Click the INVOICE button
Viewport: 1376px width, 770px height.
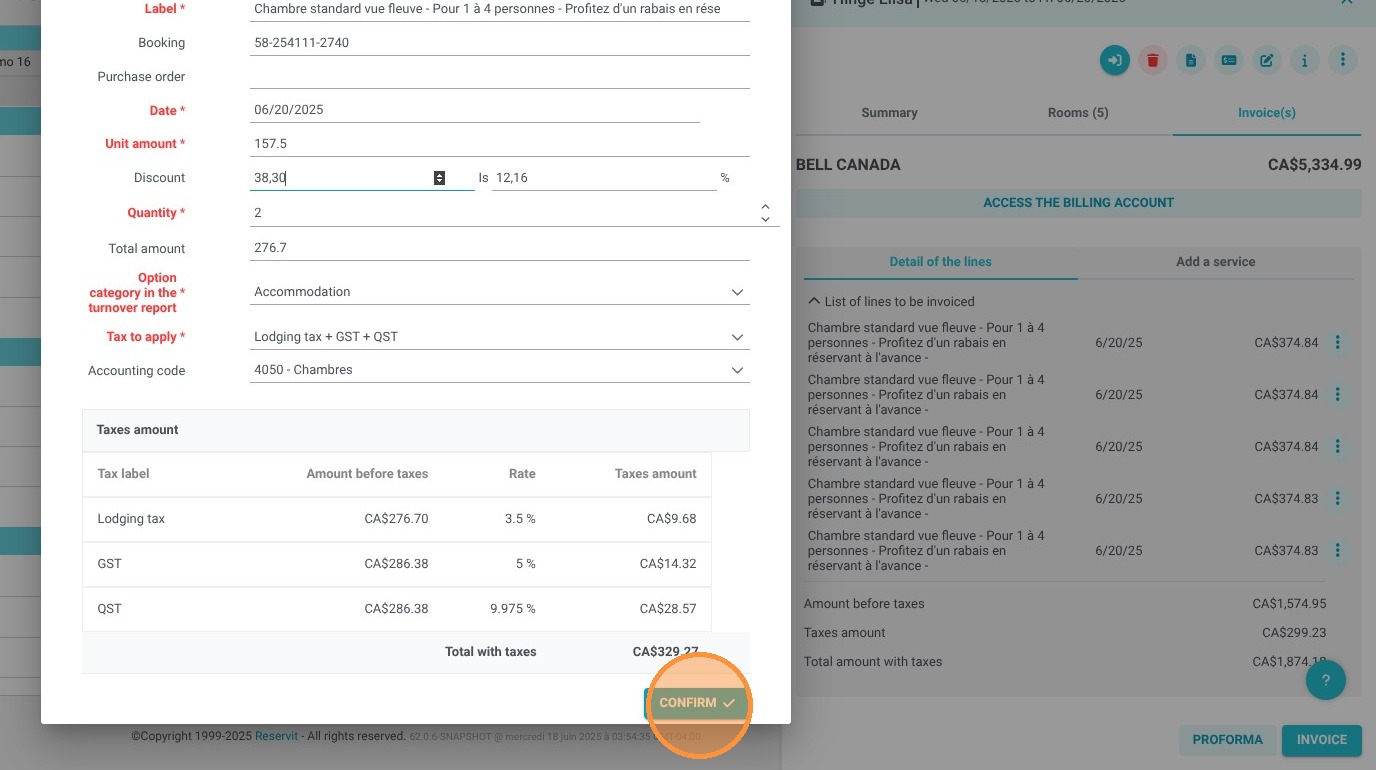click(1322, 740)
